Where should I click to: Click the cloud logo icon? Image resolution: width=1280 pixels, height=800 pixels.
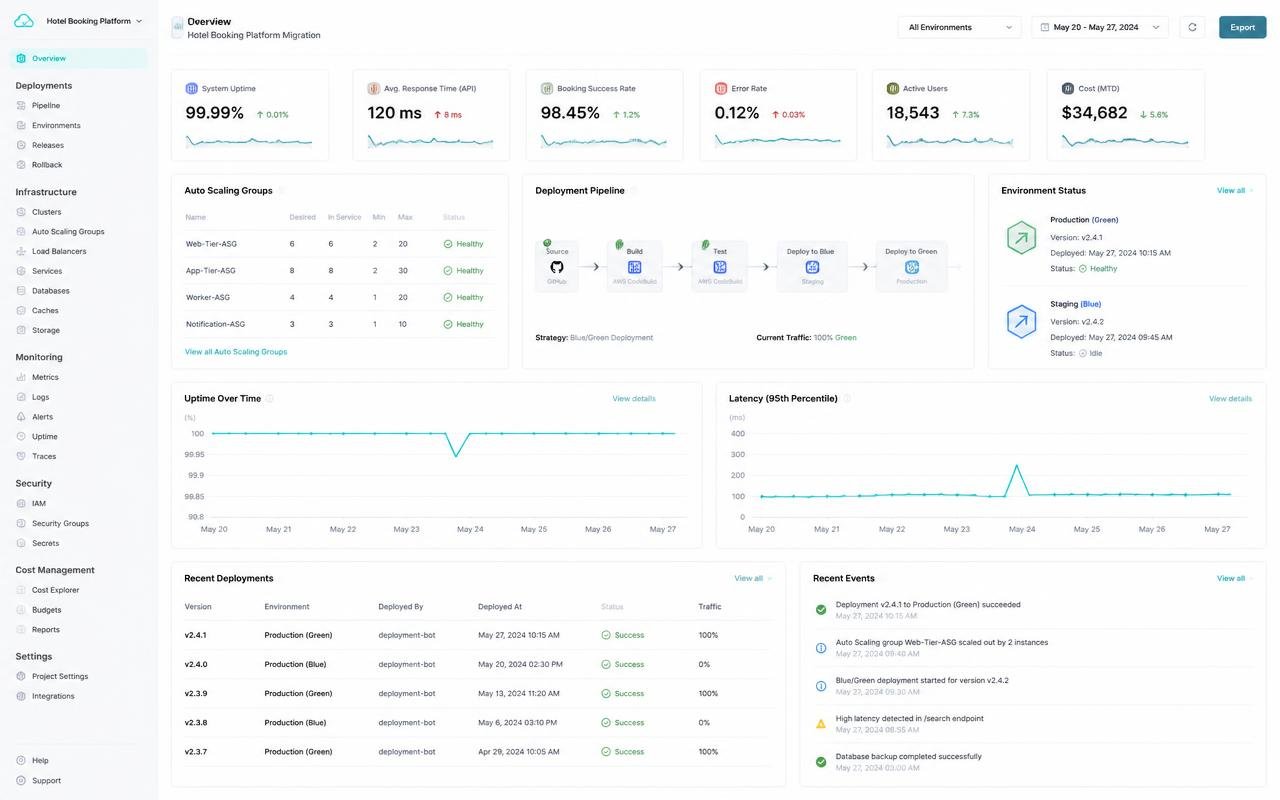coord(24,21)
